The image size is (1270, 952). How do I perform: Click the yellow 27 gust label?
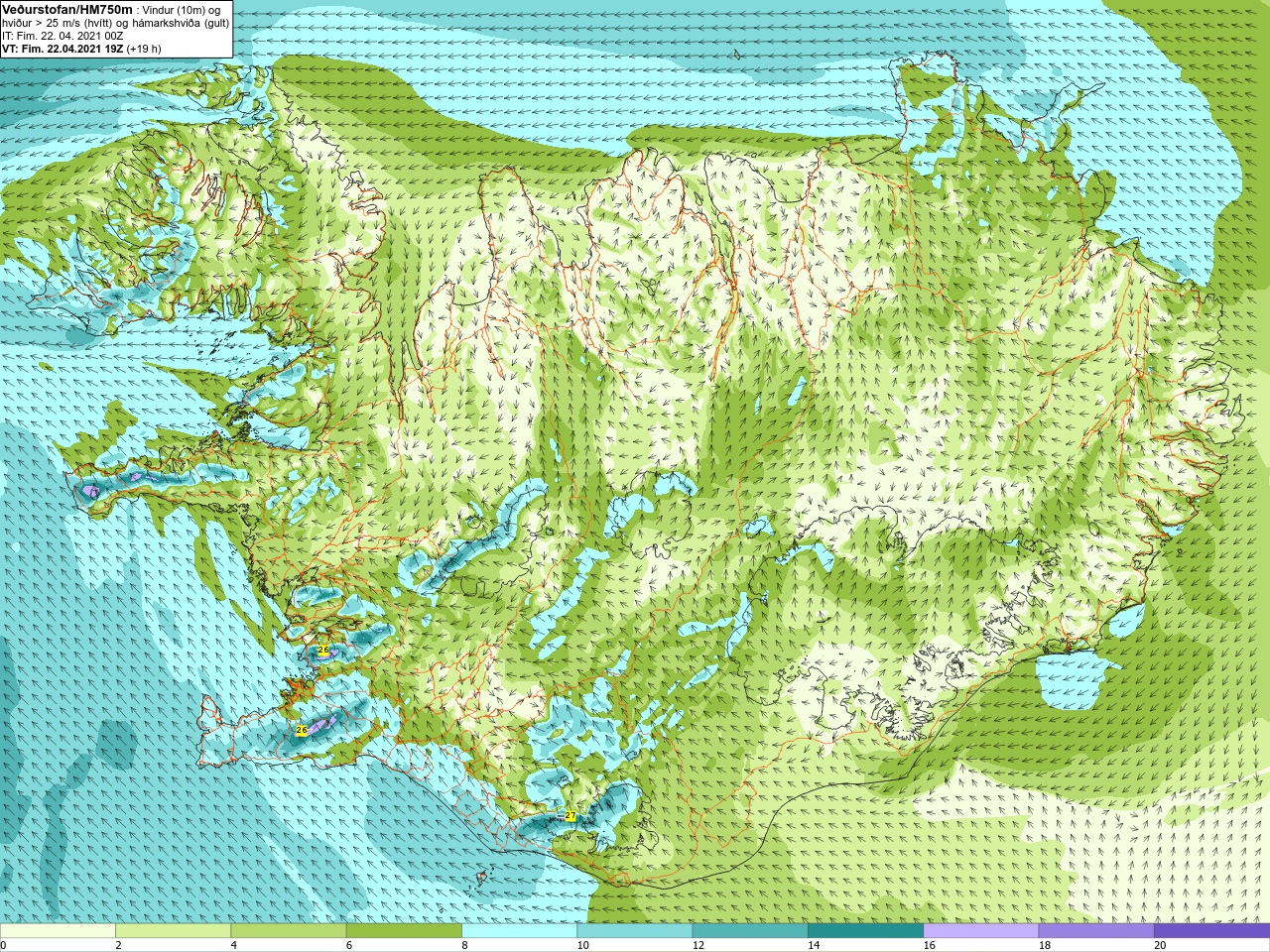click(570, 815)
